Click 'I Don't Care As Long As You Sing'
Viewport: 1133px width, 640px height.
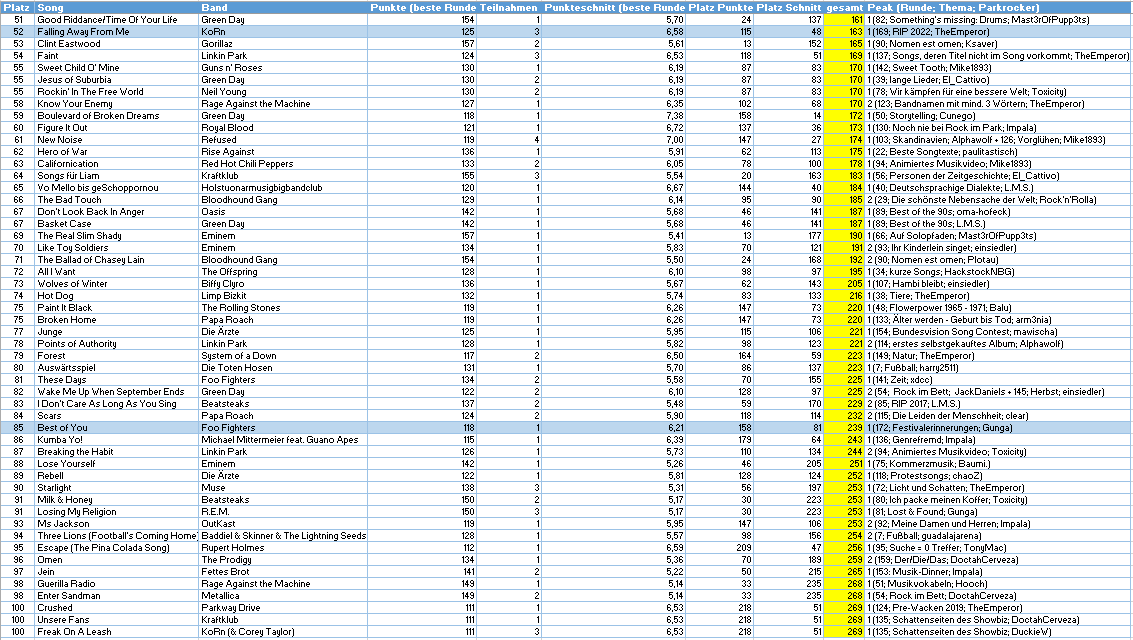(116, 404)
